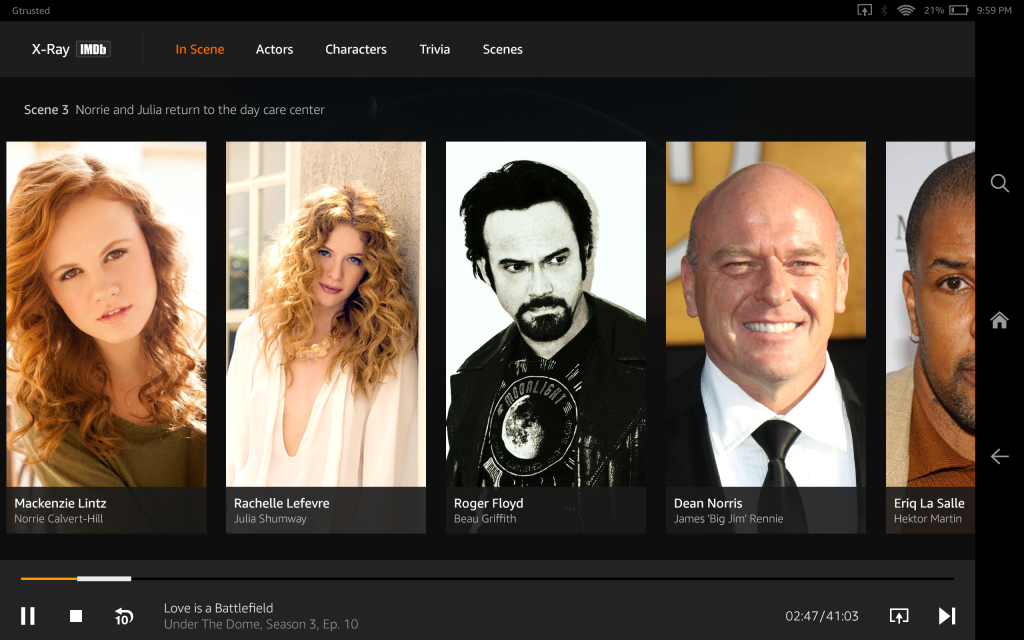Click the Love is a Battlefield title

coord(218,608)
